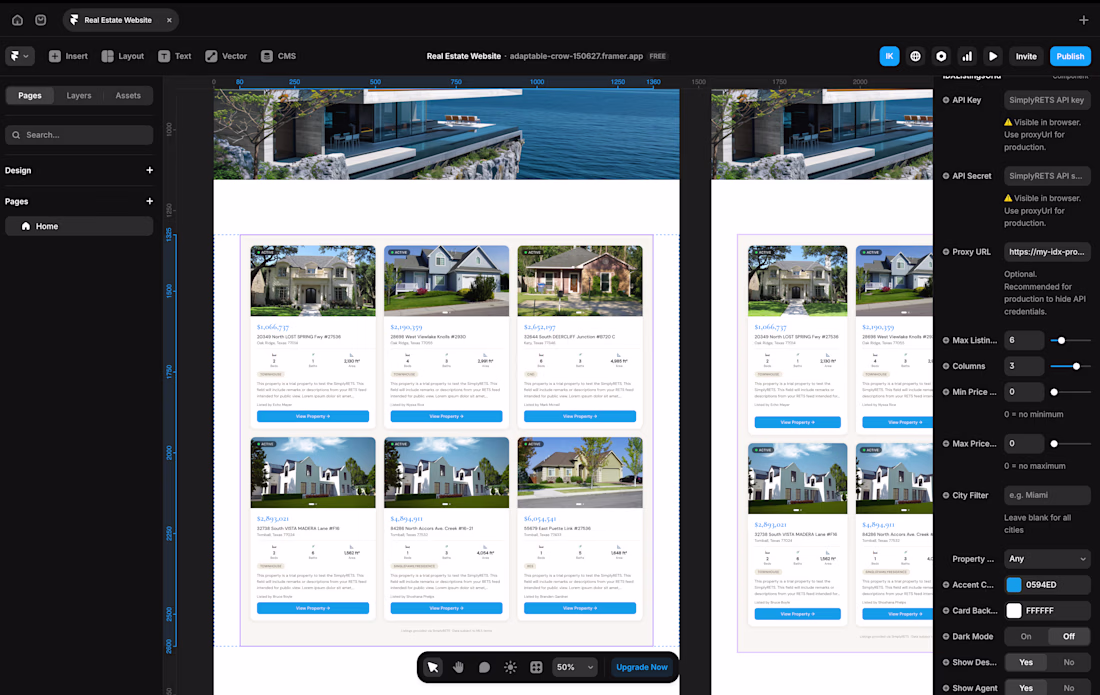Click the City Filter input field

[x=1047, y=495]
